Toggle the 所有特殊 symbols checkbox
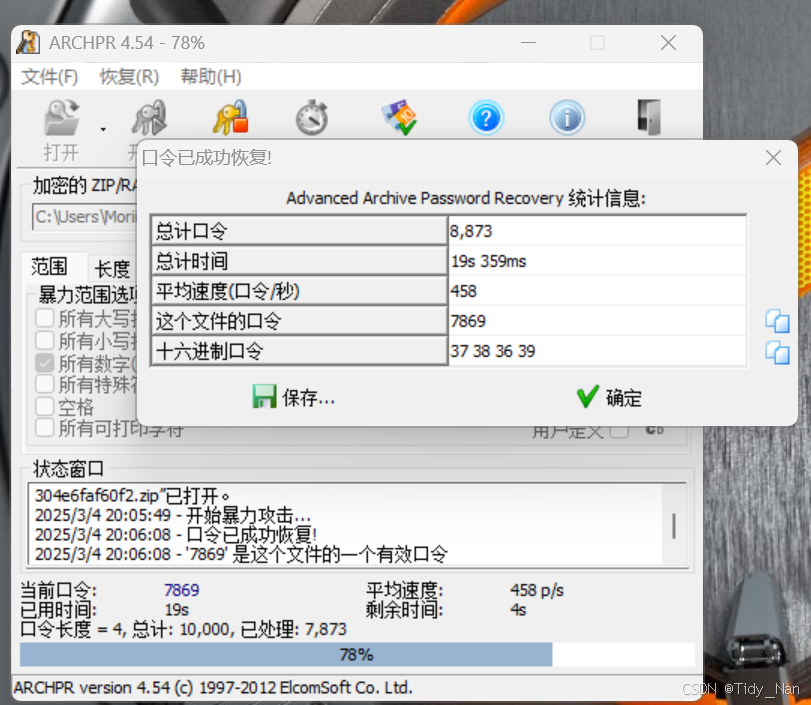The image size is (811, 705). coord(44,384)
